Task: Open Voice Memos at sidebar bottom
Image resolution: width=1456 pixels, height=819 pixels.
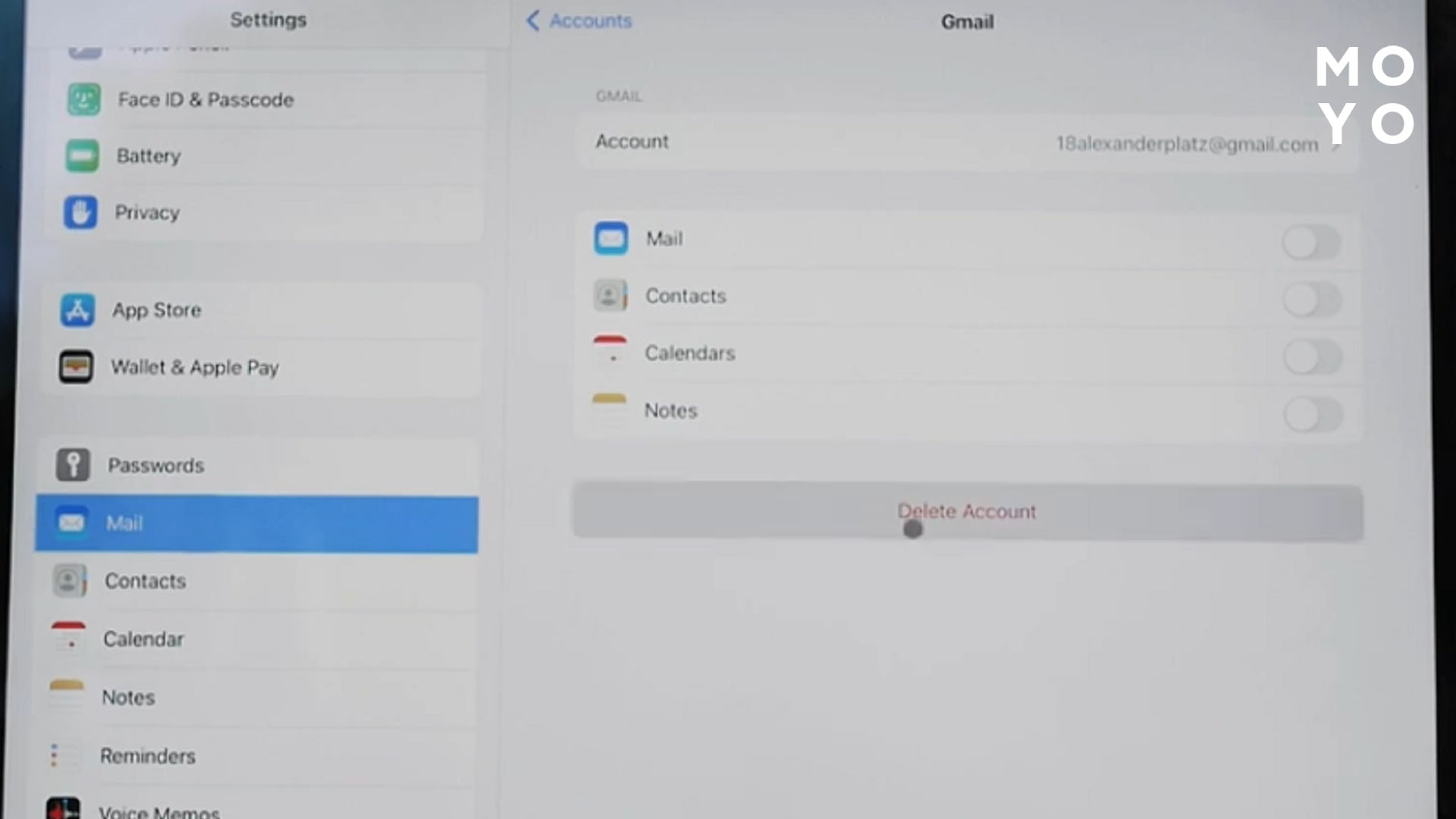Action: (x=158, y=811)
